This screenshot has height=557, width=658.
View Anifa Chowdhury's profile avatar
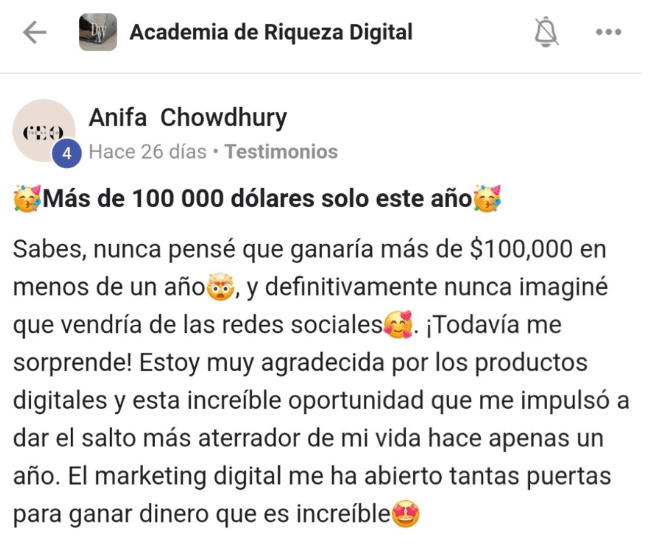point(44,131)
